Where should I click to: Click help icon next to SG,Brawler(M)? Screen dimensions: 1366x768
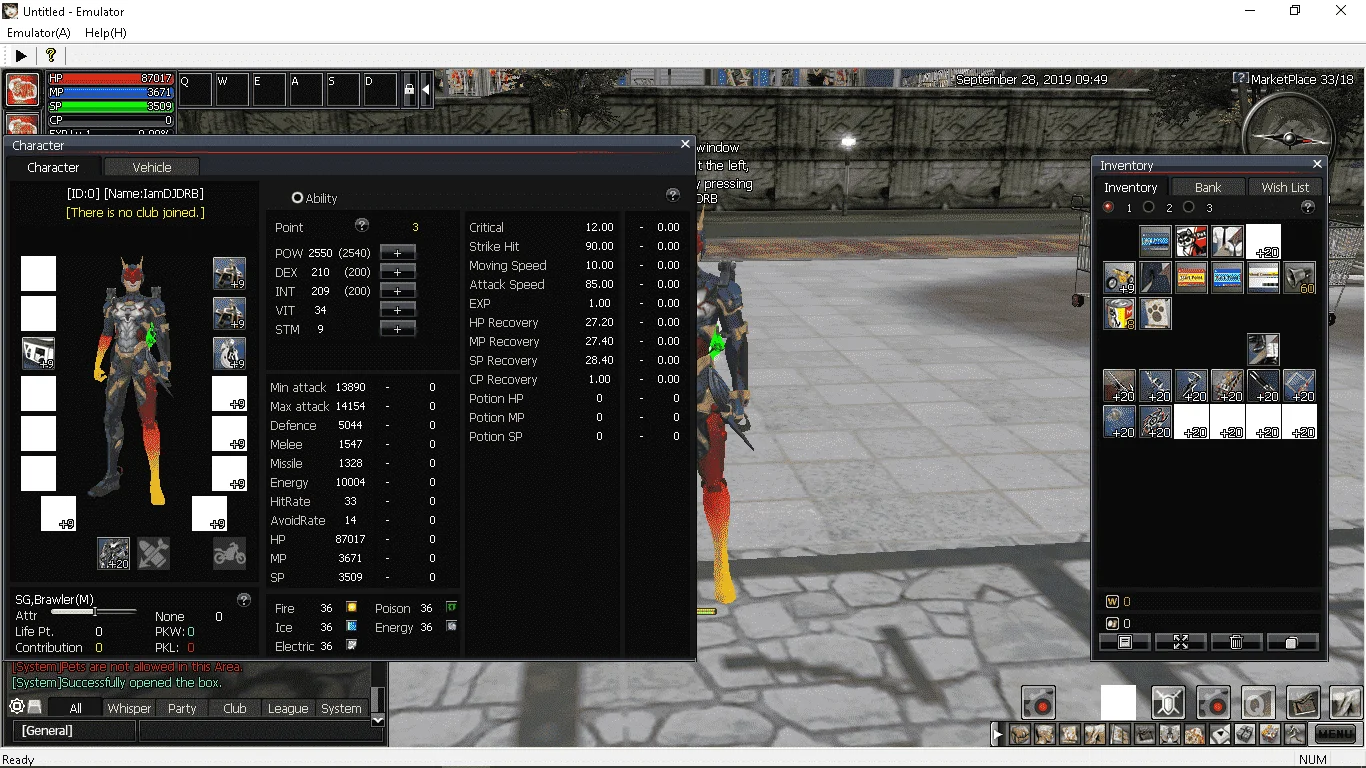[243, 600]
